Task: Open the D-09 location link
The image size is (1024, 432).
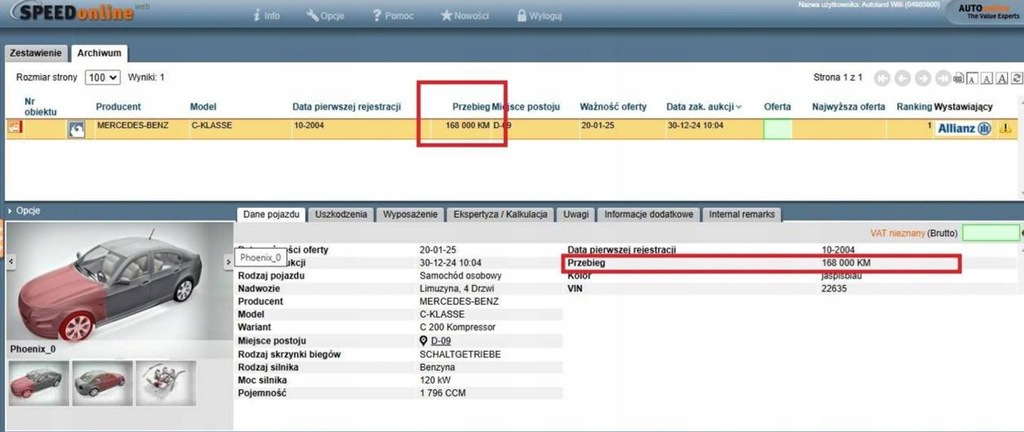Action: pyautogui.click(x=441, y=341)
